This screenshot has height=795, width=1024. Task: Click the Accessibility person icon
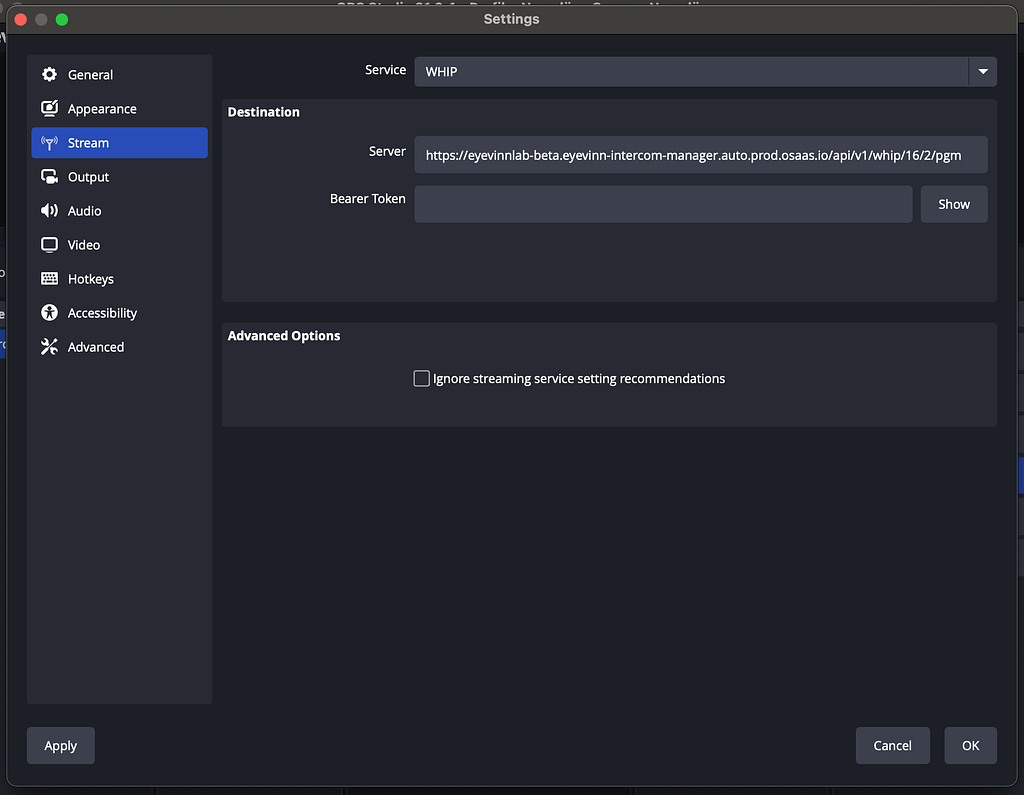[x=49, y=313]
